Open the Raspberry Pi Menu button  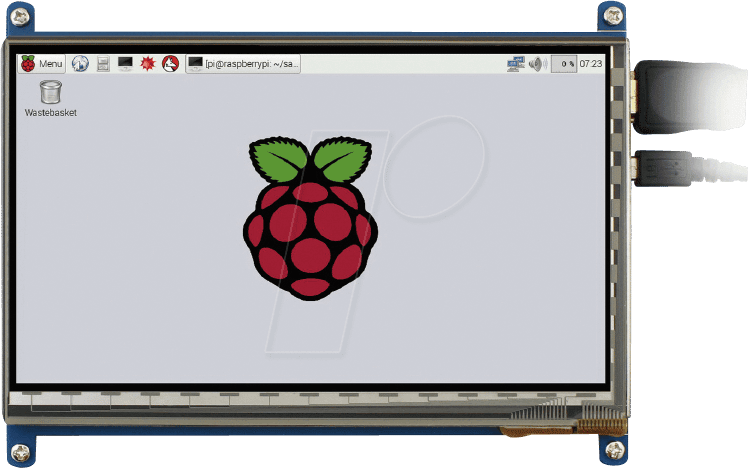click(42, 63)
